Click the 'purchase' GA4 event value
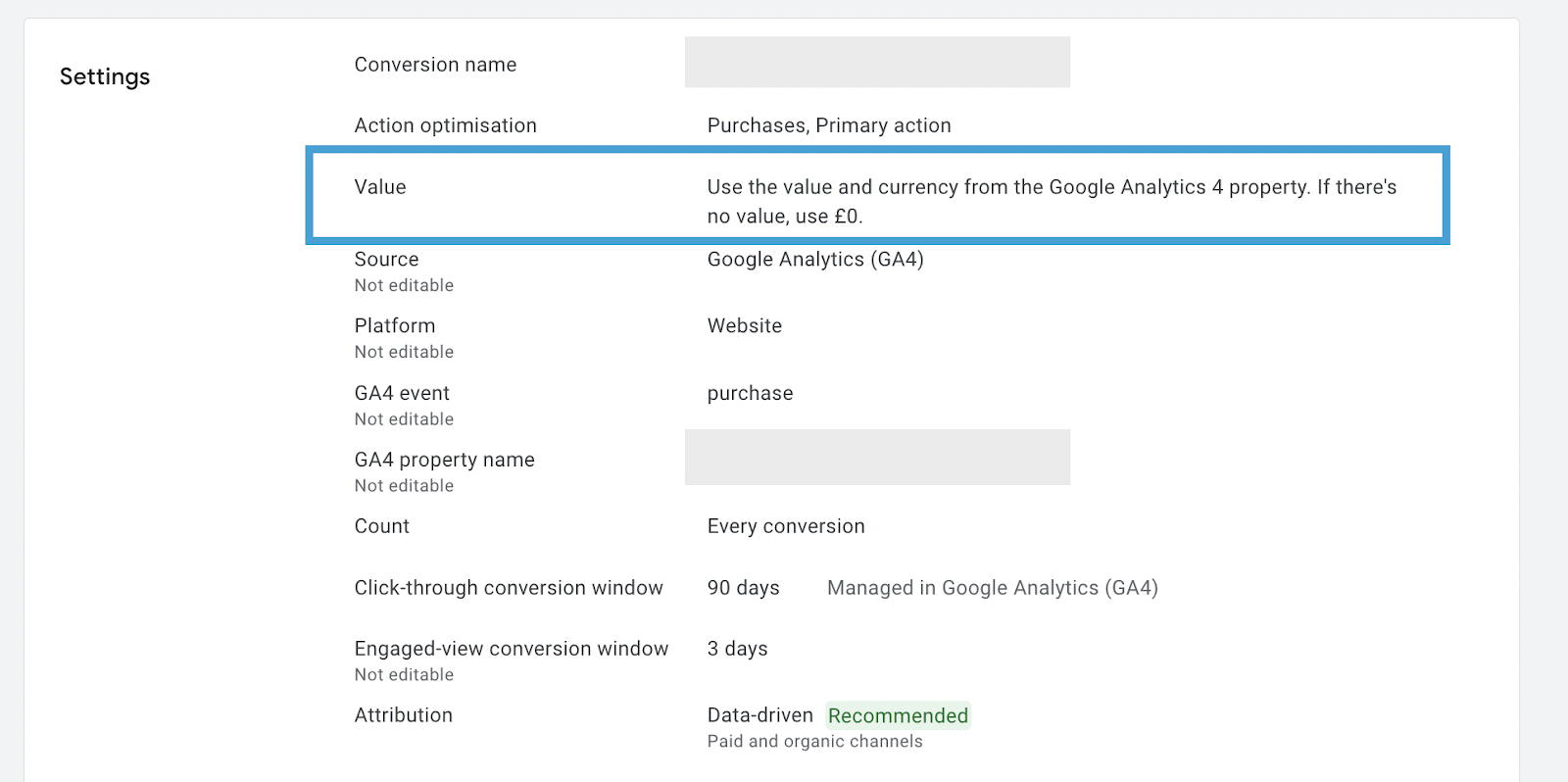 (x=750, y=394)
